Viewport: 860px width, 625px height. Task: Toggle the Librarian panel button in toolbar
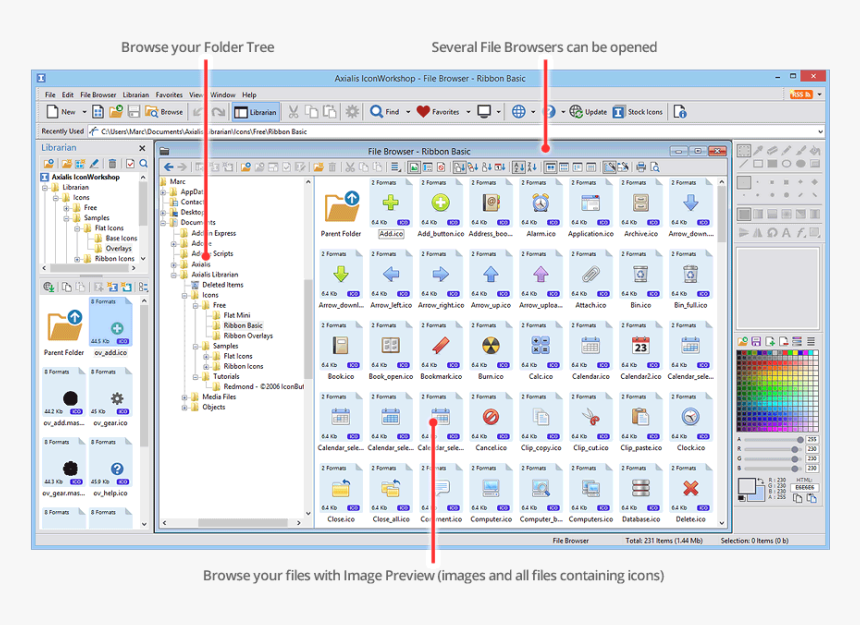(x=256, y=112)
